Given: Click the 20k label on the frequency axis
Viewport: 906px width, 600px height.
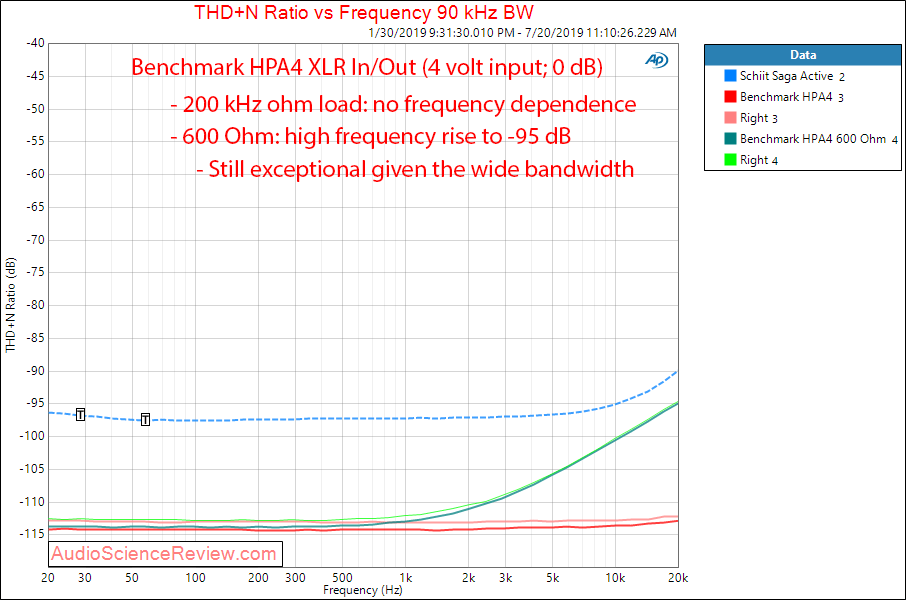Looking at the screenshot, I should (x=678, y=577).
